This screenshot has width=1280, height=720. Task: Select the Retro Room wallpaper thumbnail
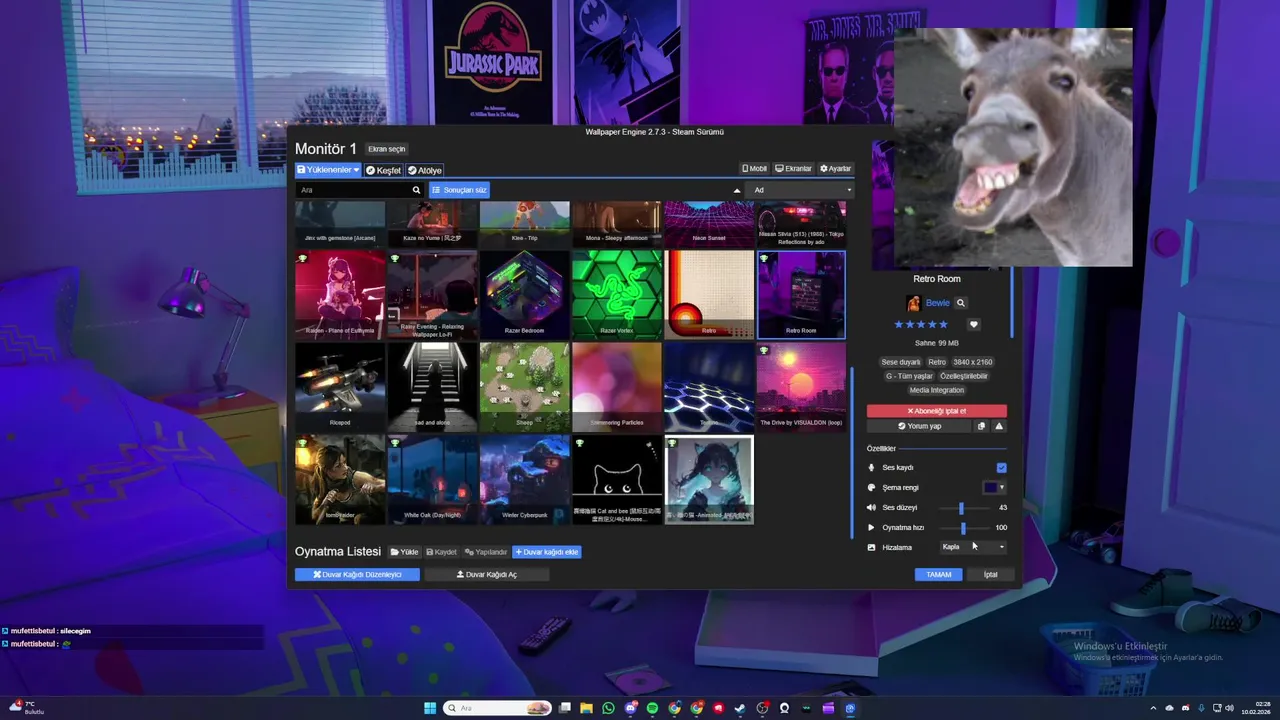point(801,294)
